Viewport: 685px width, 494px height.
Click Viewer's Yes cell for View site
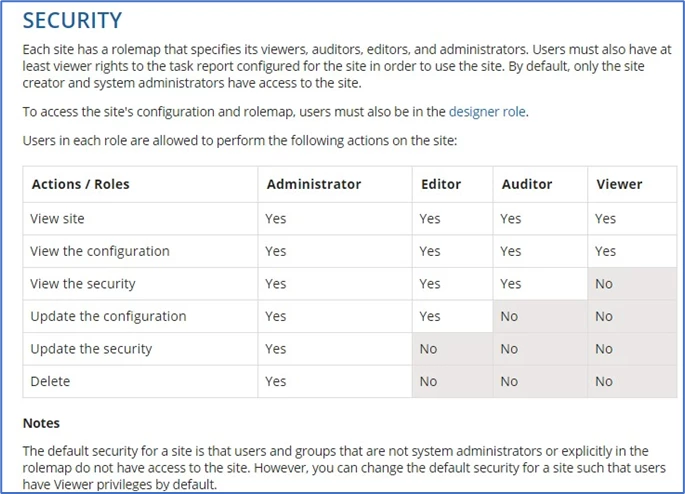point(632,218)
